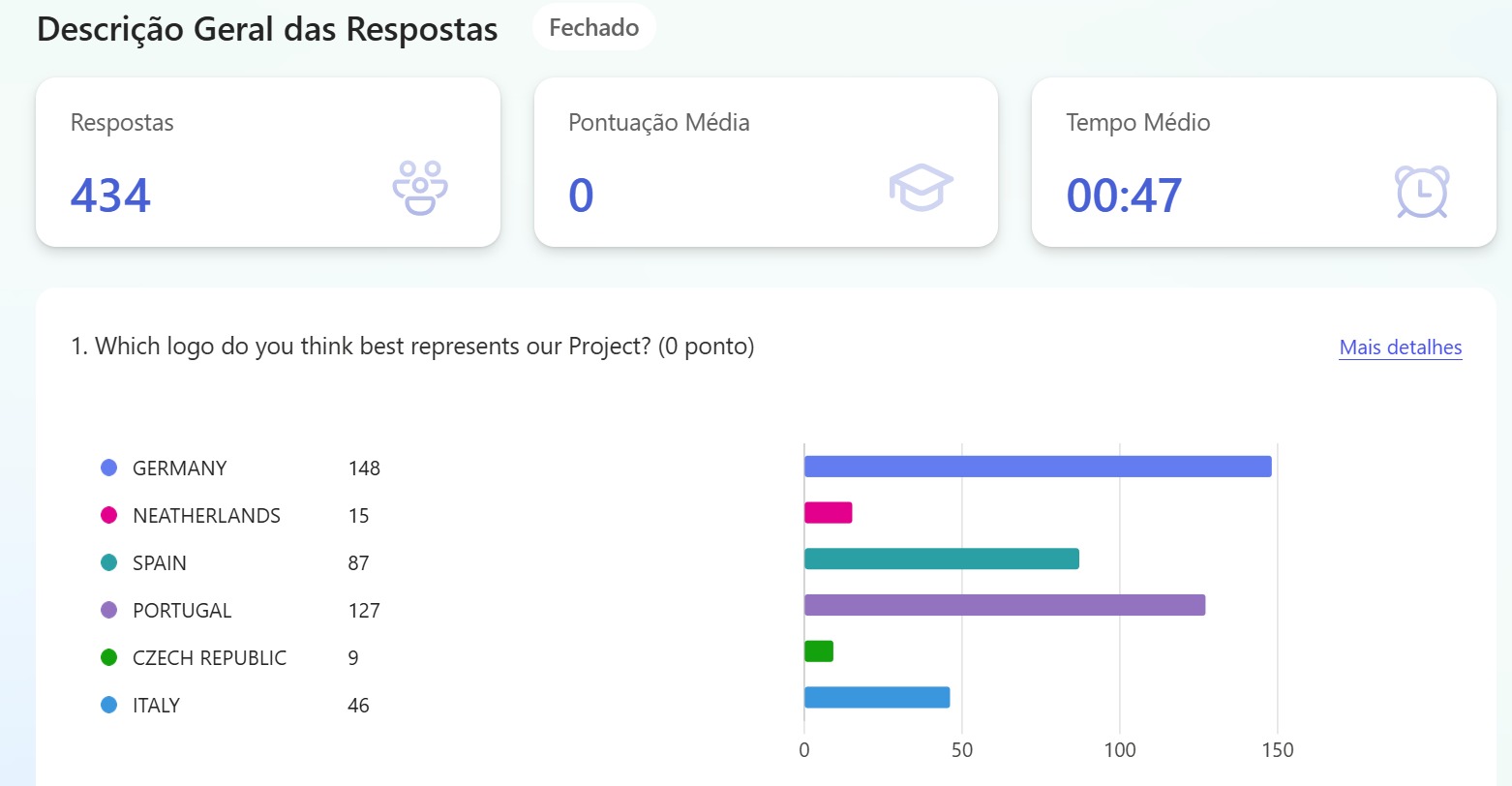Click the Neatherlands bar in the chart
The image size is (1512, 786).
tap(828, 513)
